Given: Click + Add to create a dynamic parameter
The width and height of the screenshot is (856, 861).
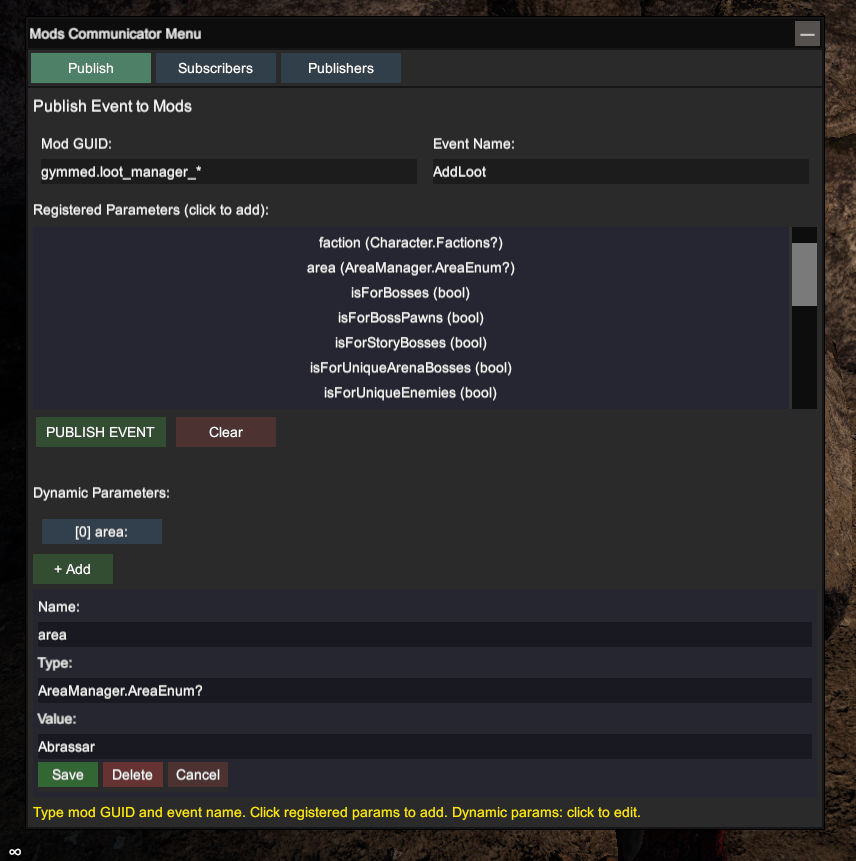Looking at the screenshot, I should (x=73, y=569).
